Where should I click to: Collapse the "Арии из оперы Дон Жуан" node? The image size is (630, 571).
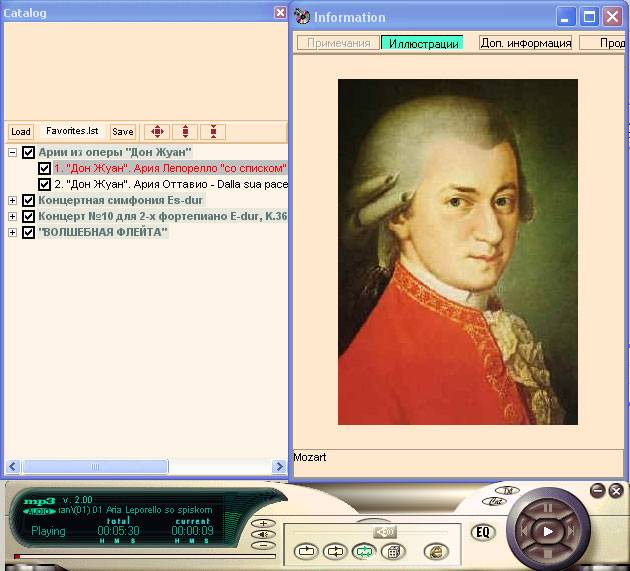[x=12, y=152]
